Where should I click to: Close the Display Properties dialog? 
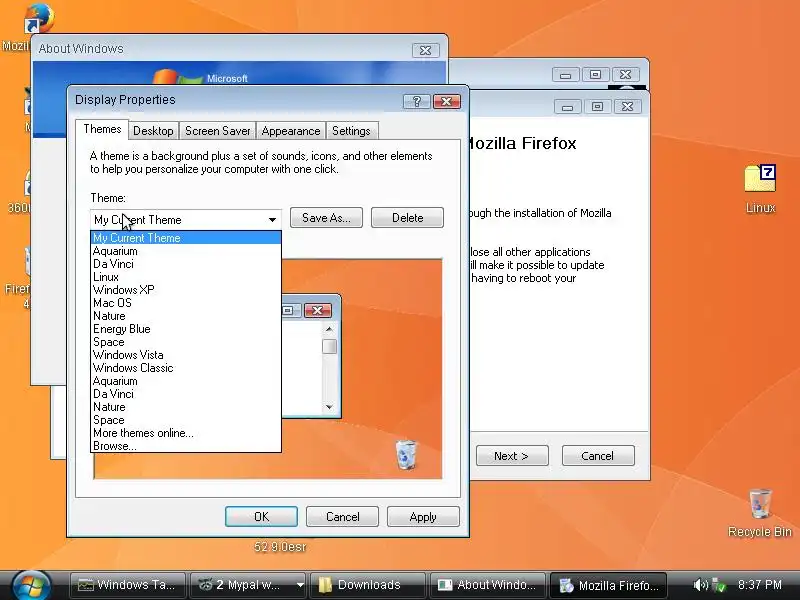coord(446,102)
